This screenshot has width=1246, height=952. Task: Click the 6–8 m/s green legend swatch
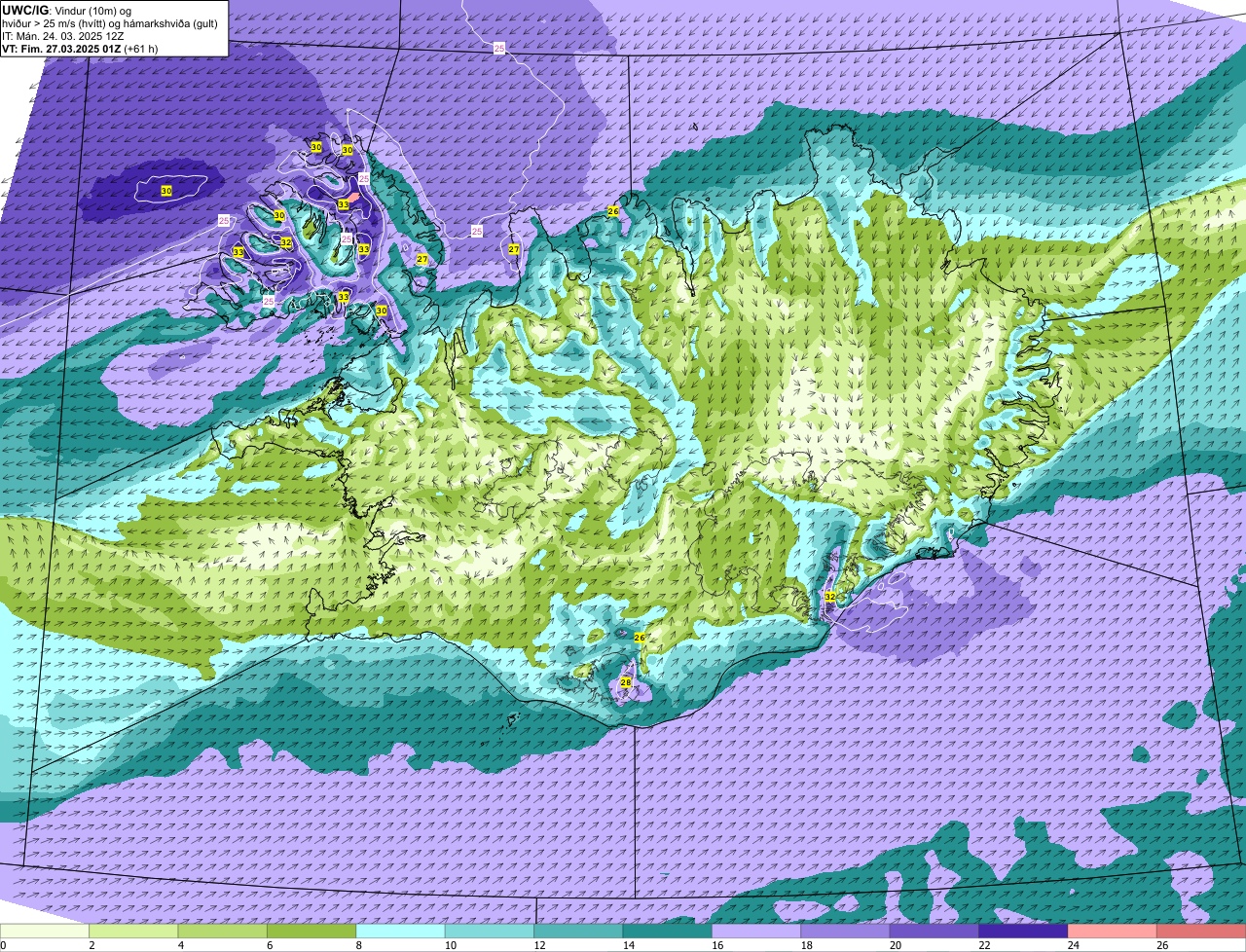pos(311,931)
